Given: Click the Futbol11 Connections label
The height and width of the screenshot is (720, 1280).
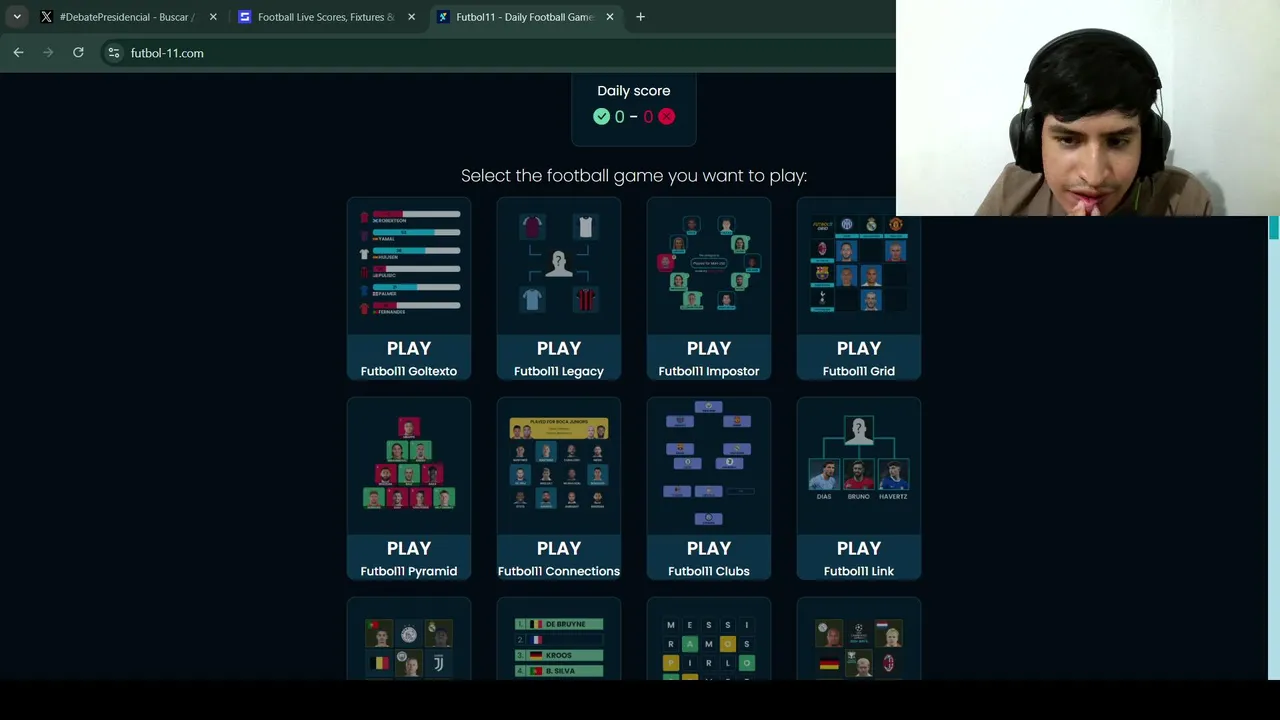Looking at the screenshot, I should coord(559,571).
